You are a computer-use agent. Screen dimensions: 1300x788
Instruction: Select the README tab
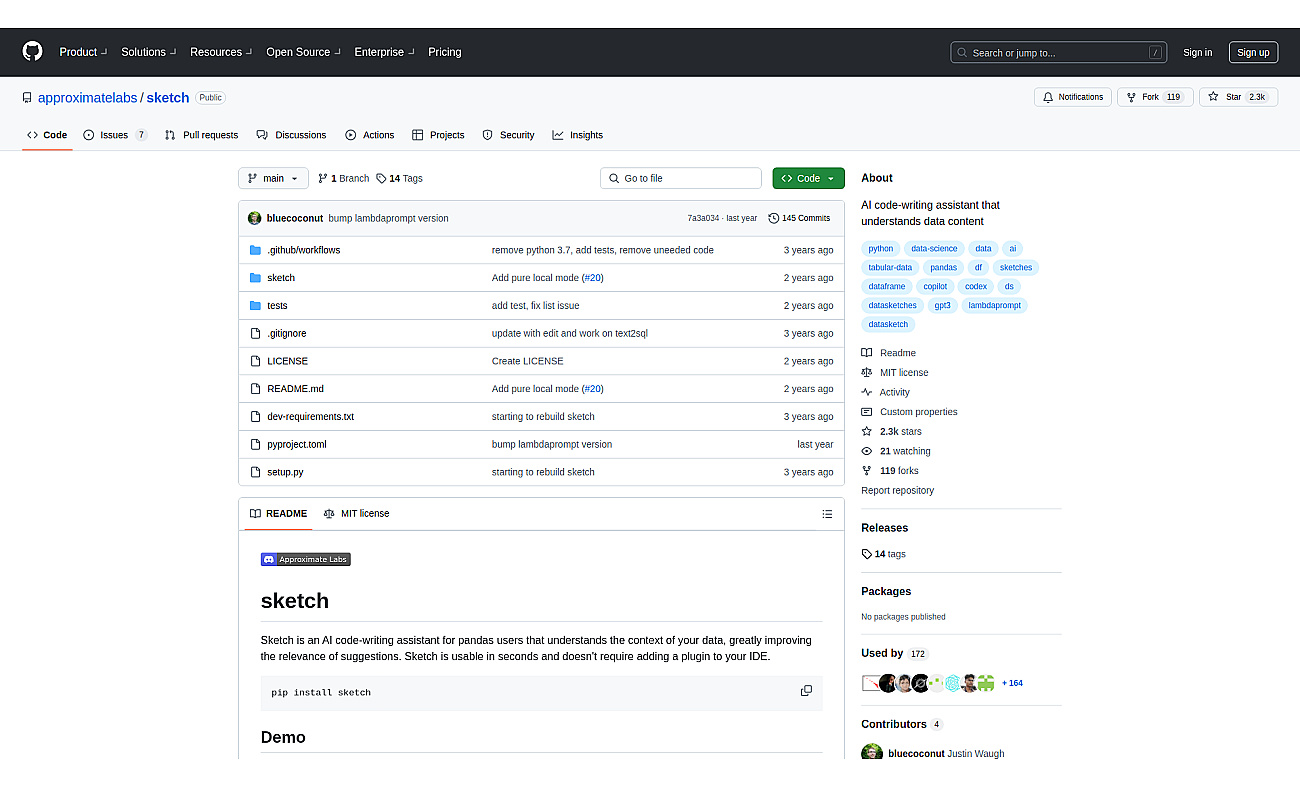point(278,513)
